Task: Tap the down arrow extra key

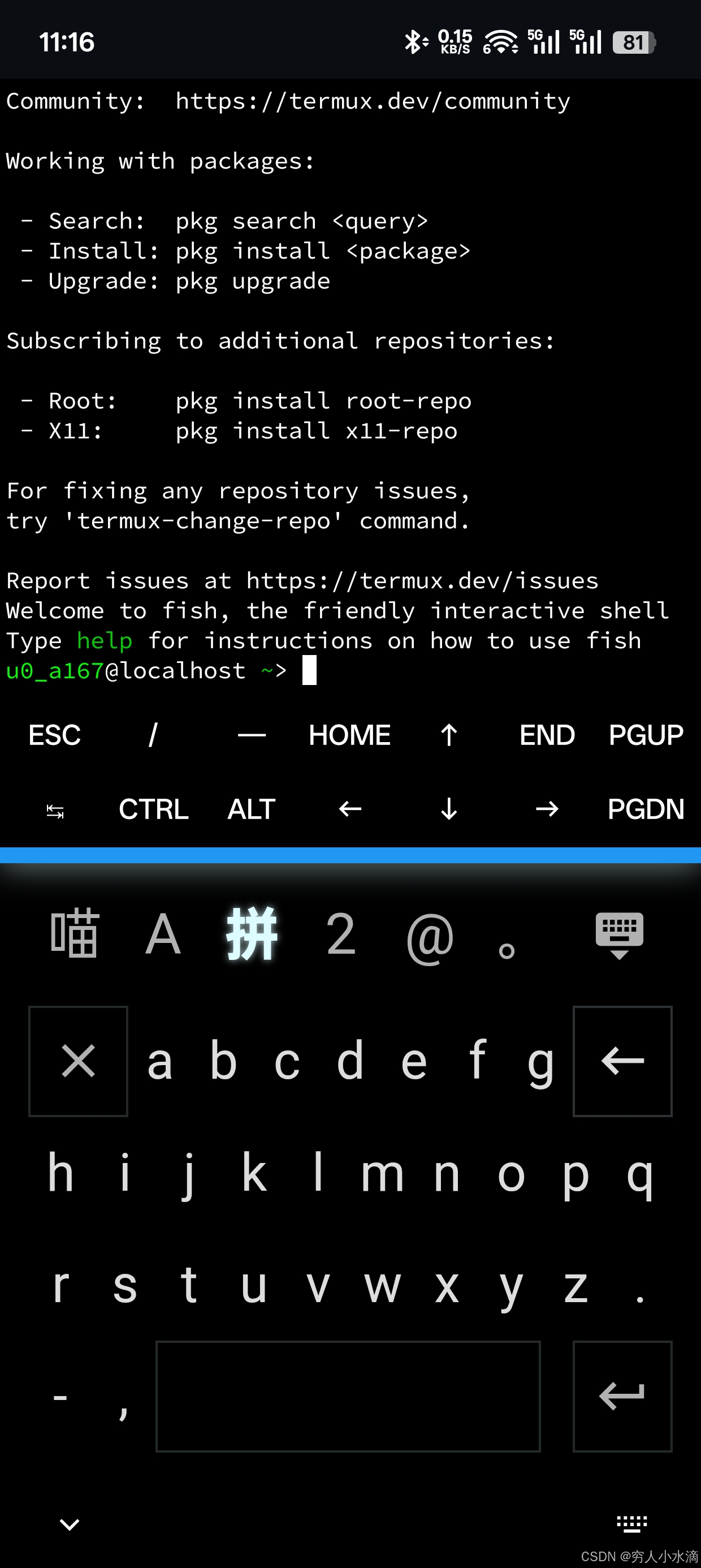Action: (449, 809)
